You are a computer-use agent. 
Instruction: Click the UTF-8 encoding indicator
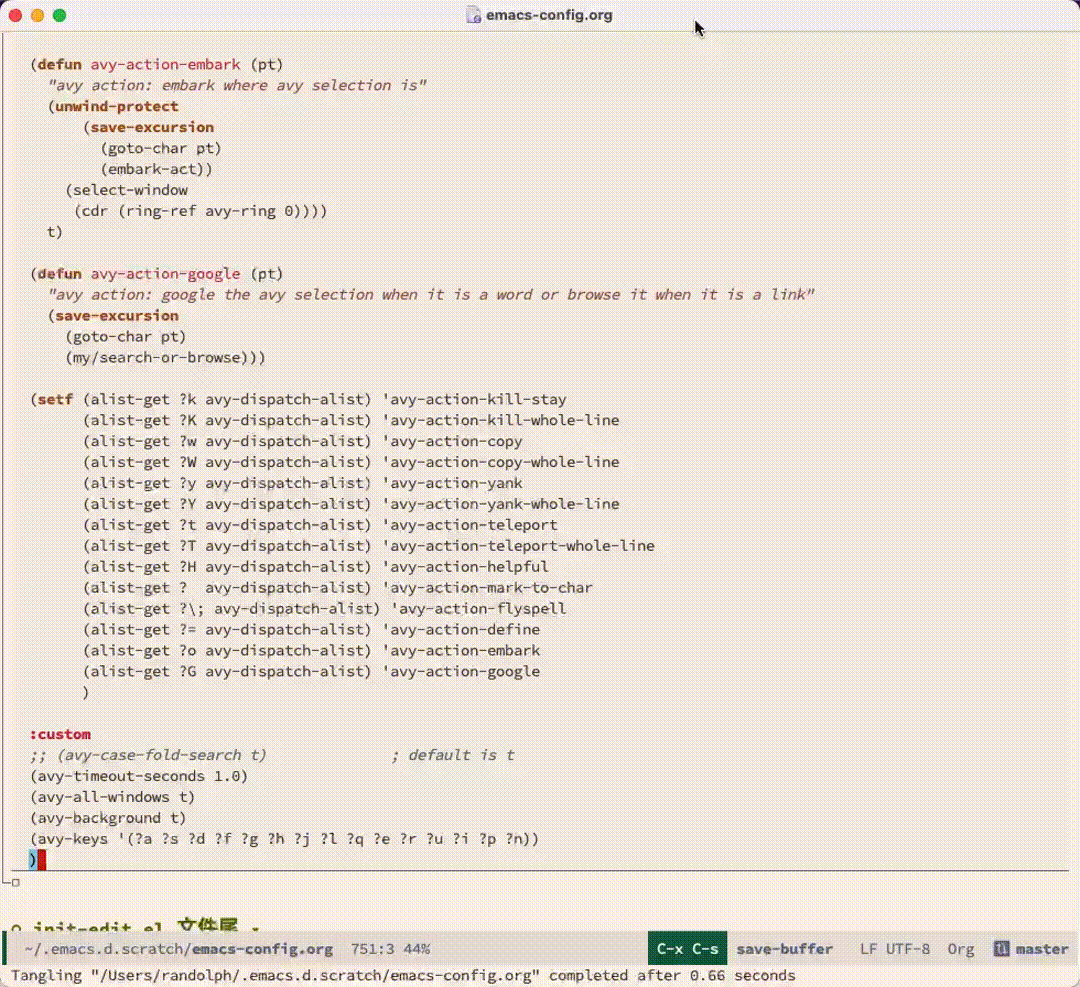point(908,949)
